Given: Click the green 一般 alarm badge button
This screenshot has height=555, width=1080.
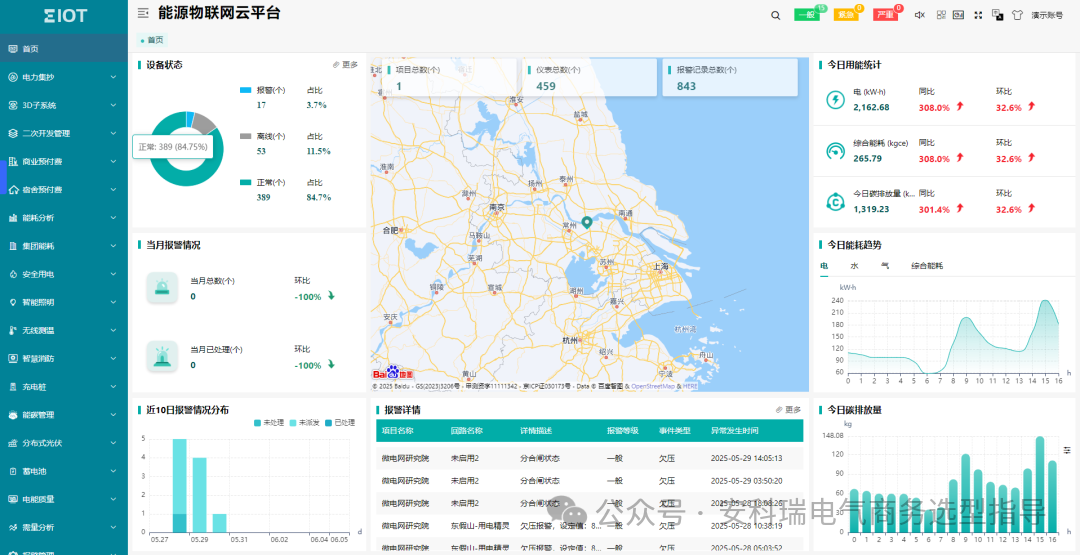Looking at the screenshot, I should (807, 14).
